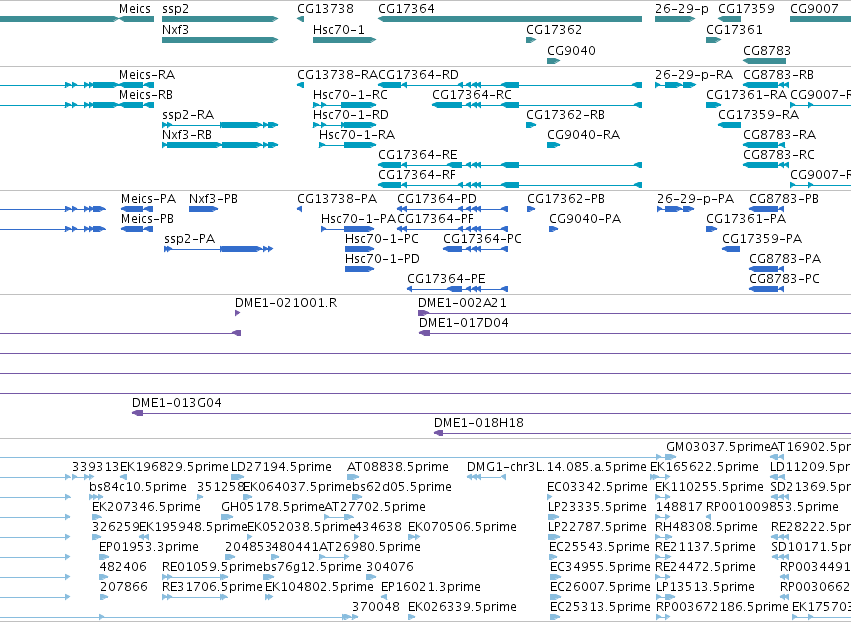
Task: Click the LD27194.5prime EST label
Action: point(281,467)
